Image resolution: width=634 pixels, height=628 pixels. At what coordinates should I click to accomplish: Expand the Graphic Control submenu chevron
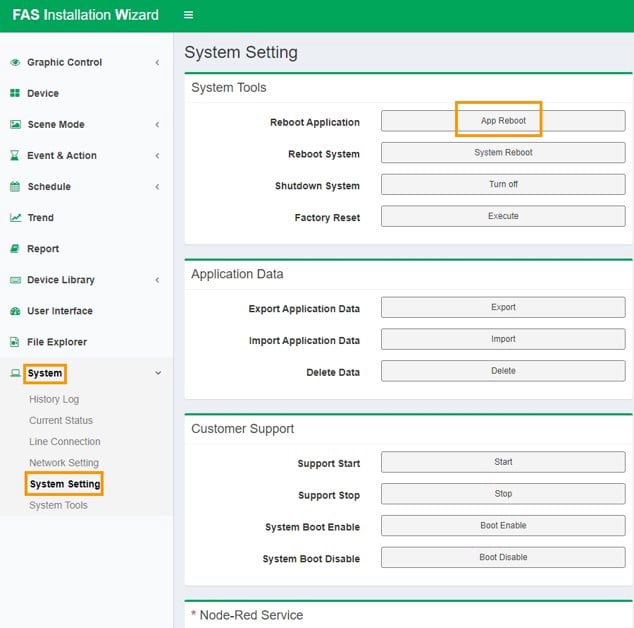(157, 63)
